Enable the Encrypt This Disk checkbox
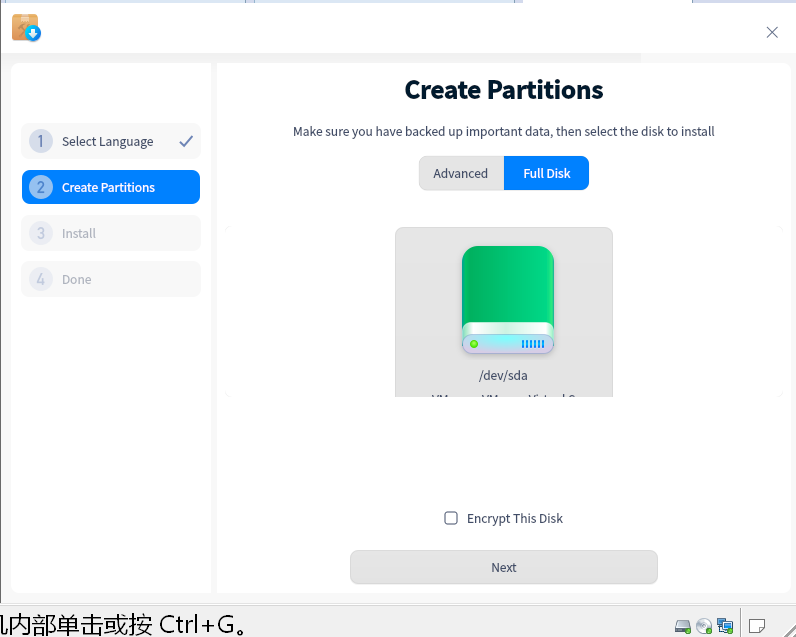Viewport: 796px width, 637px height. 451,518
